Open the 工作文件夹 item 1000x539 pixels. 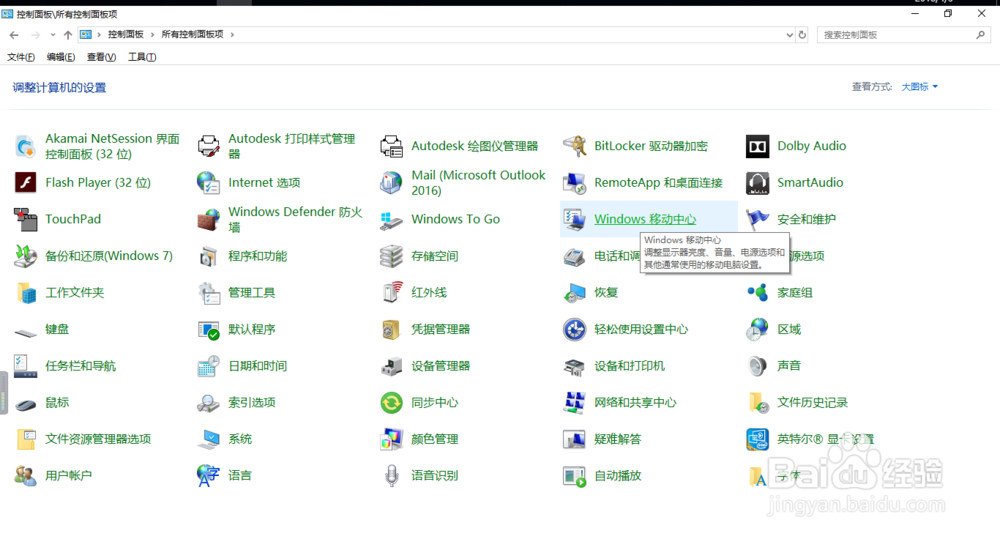click(x=74, y=293)
